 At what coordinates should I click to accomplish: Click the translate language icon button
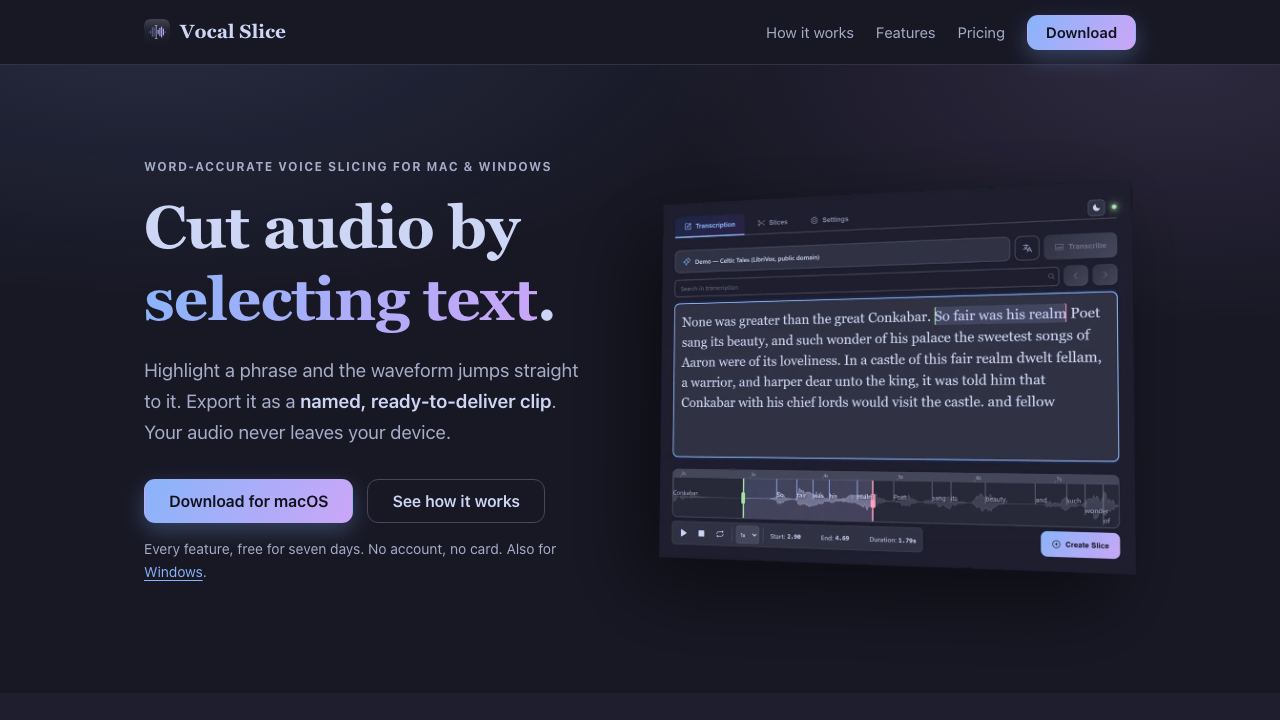coord(1027,248)
